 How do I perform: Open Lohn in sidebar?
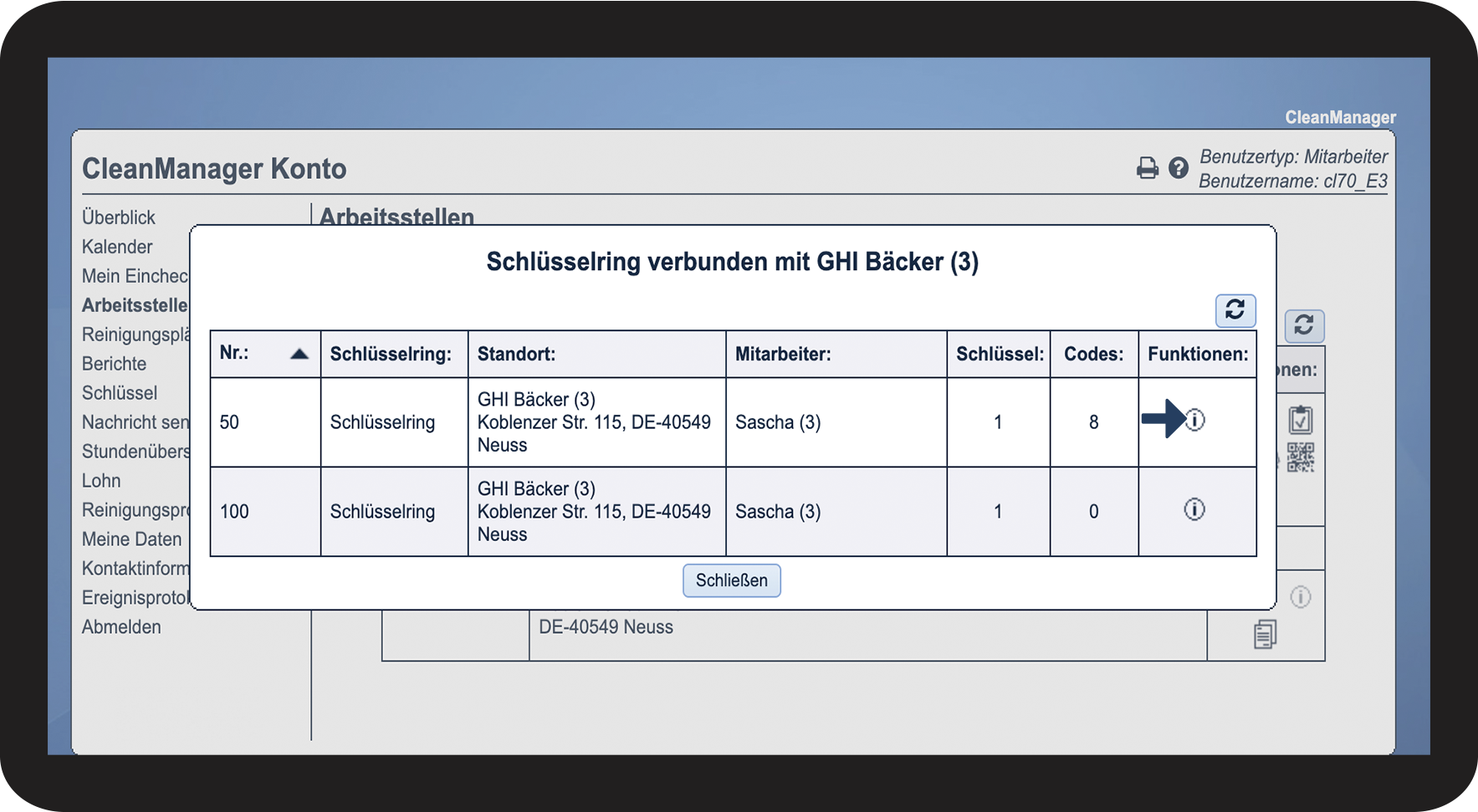pyautogui.click(x=101, y=481)
